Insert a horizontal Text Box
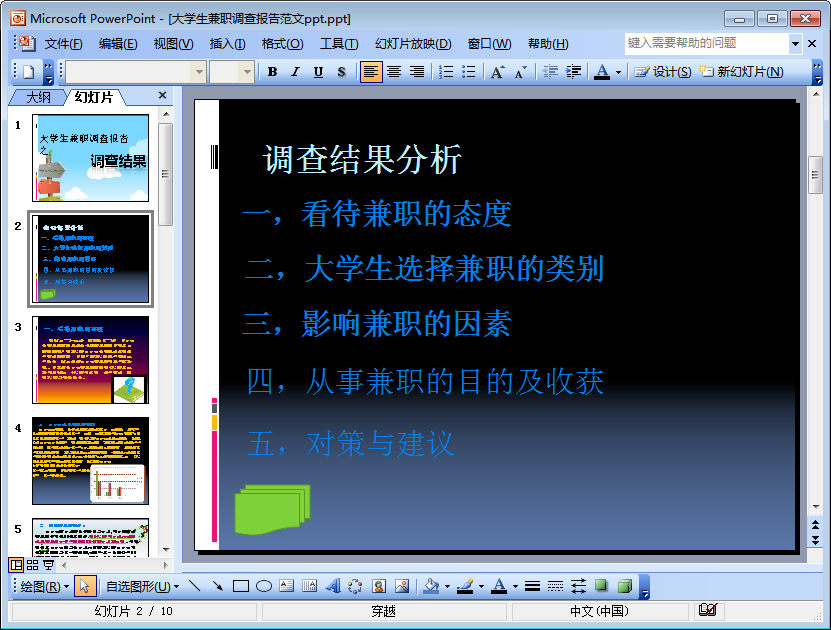This screenshot has width=831, height=630. pos(287,586)
